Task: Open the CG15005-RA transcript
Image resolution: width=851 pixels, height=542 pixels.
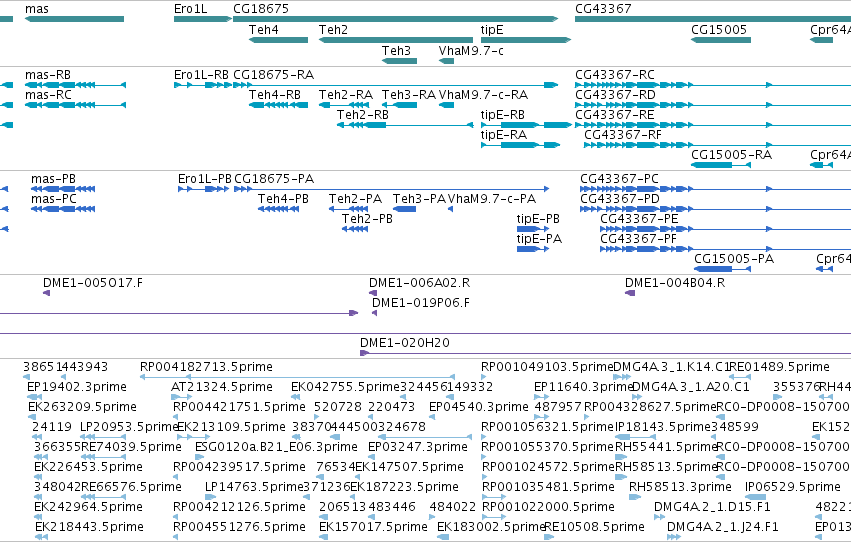Action: [721, 165]
